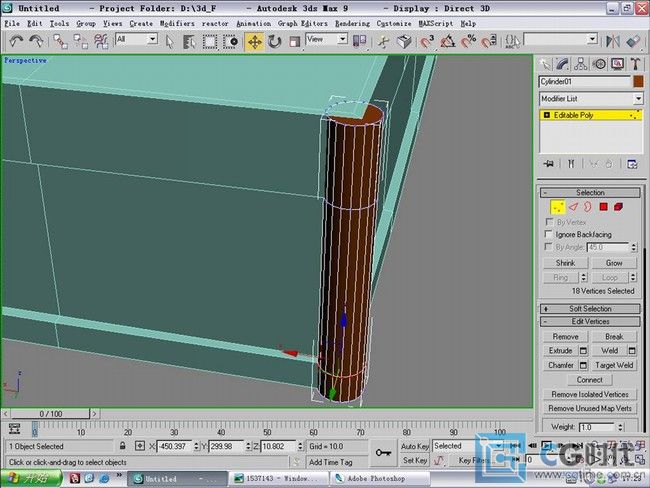This screenshot has width=650, height=488.
Task: Toggle Window/Crossing selection mode
Action: (230, 42)
